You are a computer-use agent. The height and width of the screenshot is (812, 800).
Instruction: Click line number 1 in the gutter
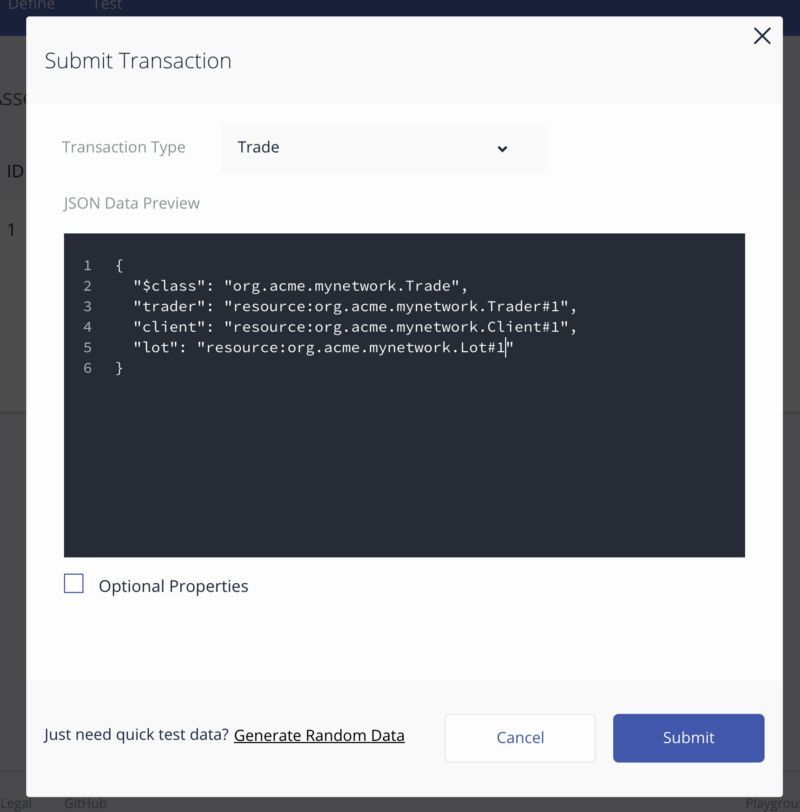[x=88, y=266]
